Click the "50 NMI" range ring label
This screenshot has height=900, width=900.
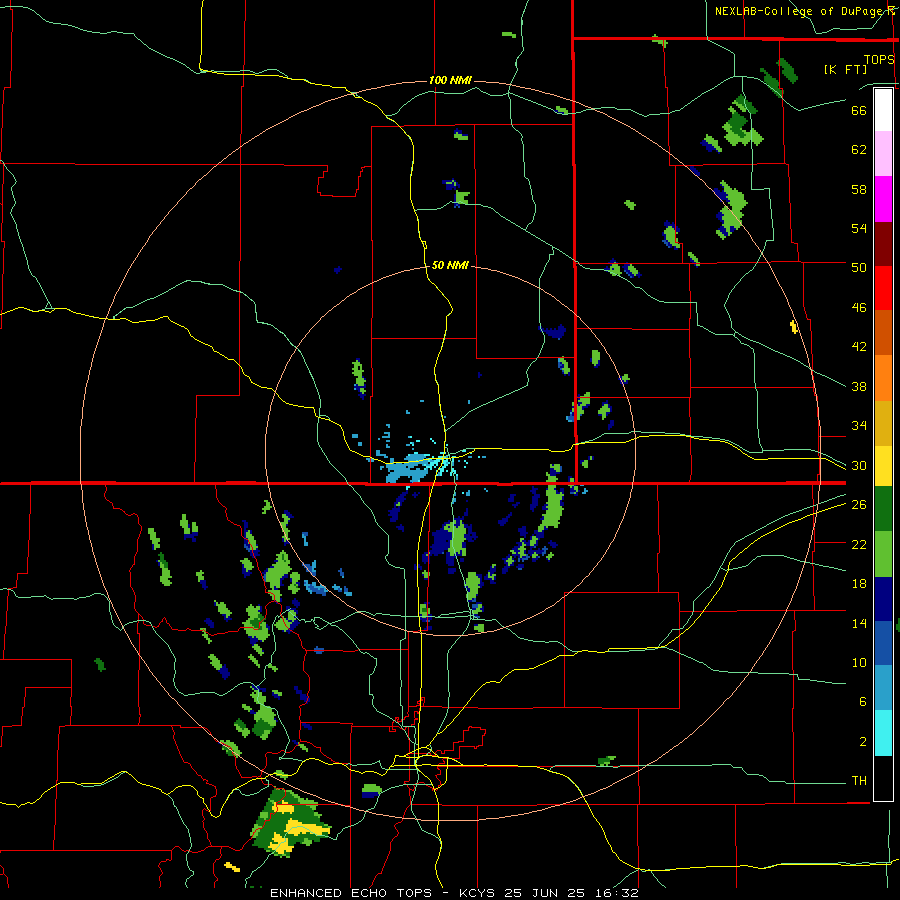coord(450,265)
